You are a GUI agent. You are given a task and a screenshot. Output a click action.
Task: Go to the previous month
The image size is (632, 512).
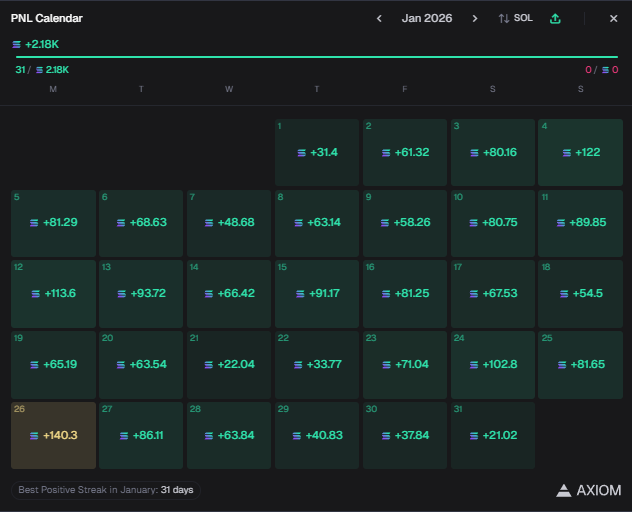pos(379,19)
